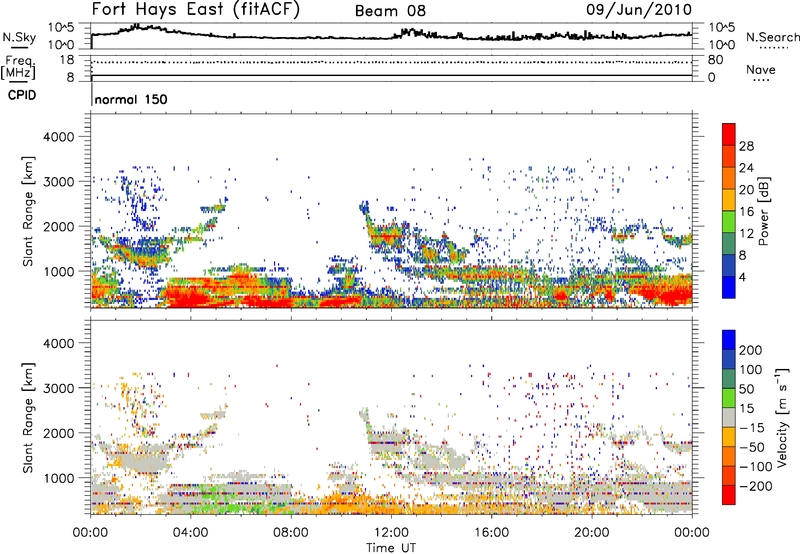Select the 'N.Sky' legend label
The image size is (800, 554).
point(19,37)
